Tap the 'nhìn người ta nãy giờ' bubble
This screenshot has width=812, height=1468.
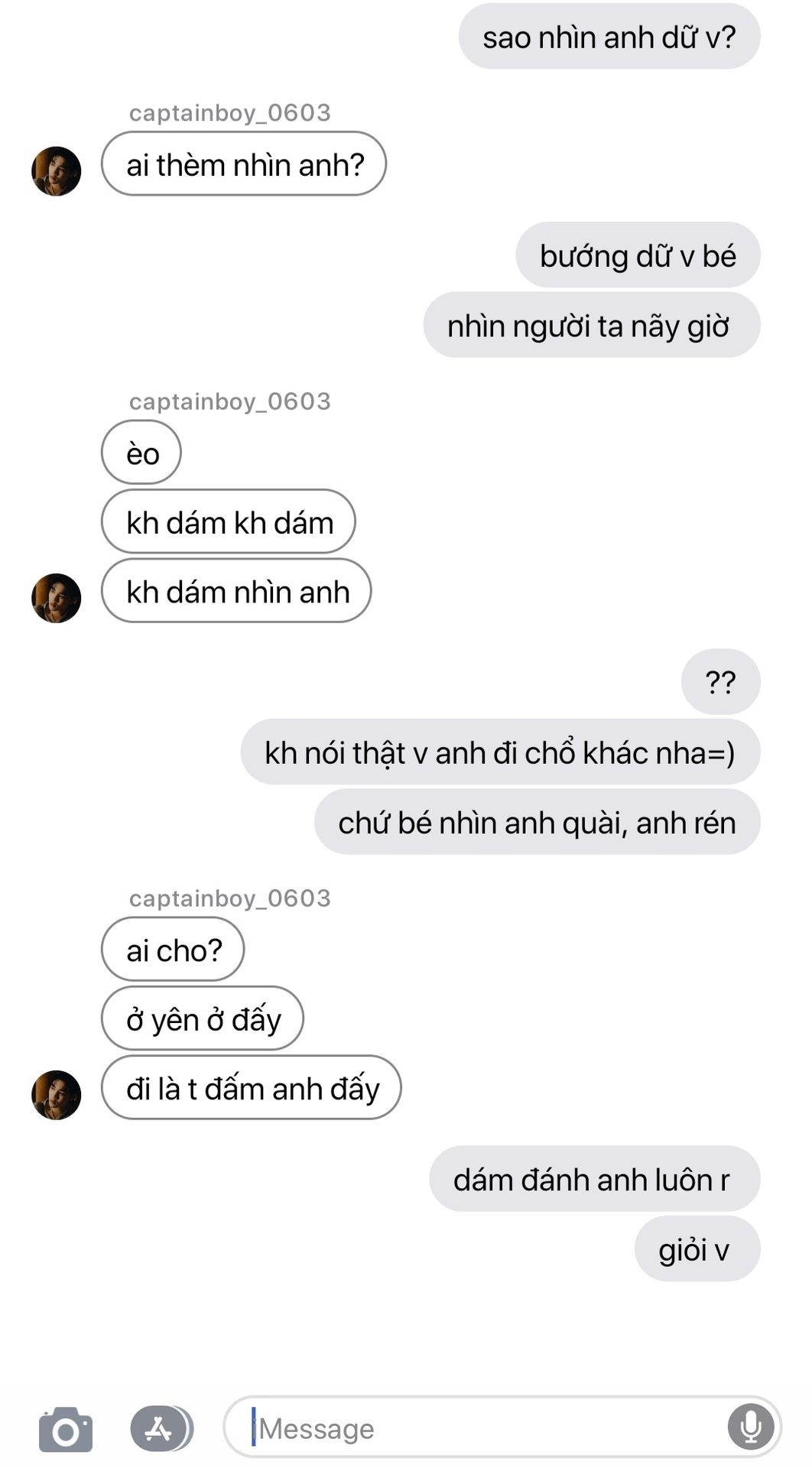coord(592,325)
